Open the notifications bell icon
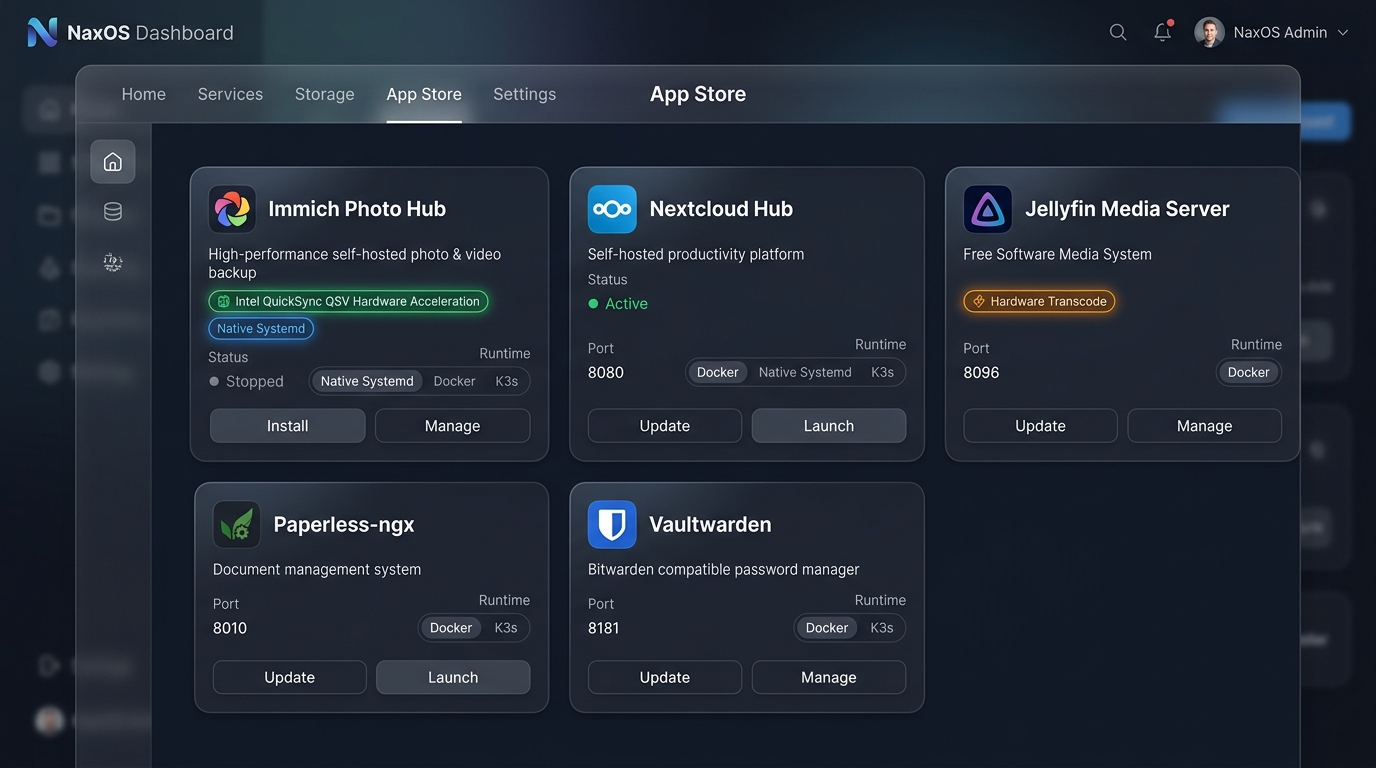Screen dimensions: 1376x768 pos(1162,32)
